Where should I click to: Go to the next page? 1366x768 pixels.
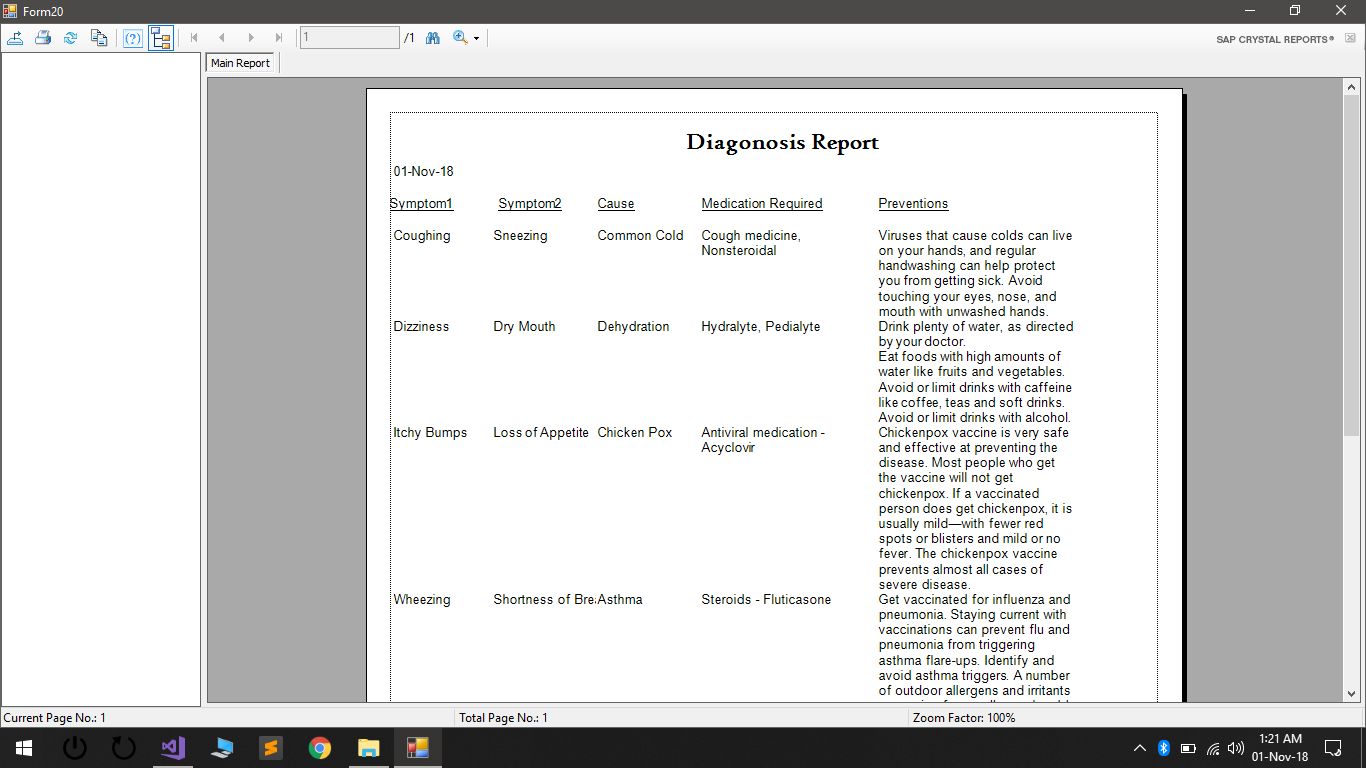click(250, 38)
